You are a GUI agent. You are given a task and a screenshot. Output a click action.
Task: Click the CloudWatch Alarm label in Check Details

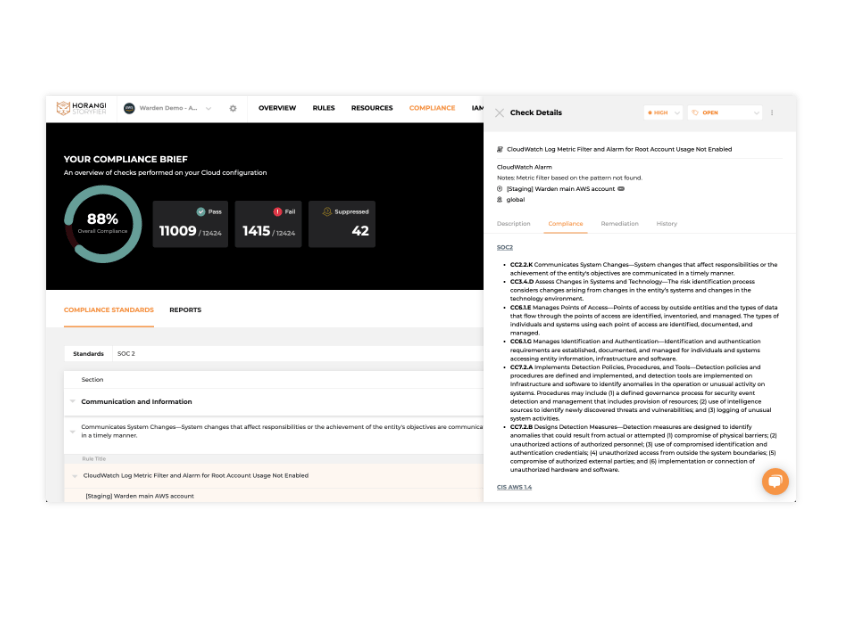525,168
